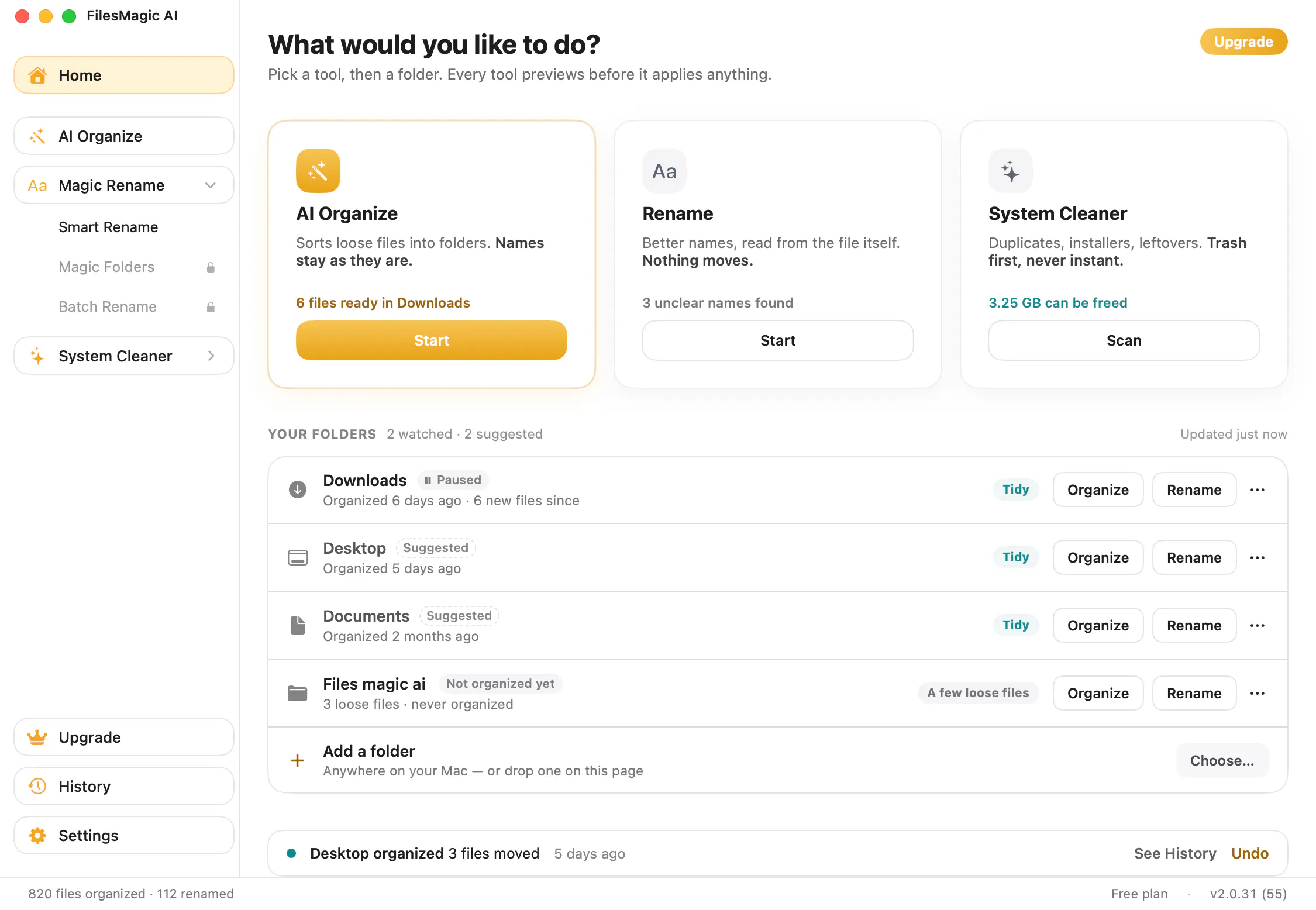The height and width of the screenshot is (910, 1316).
Task: Click the Downloads folder arrow icon
Action: point(298,490)
